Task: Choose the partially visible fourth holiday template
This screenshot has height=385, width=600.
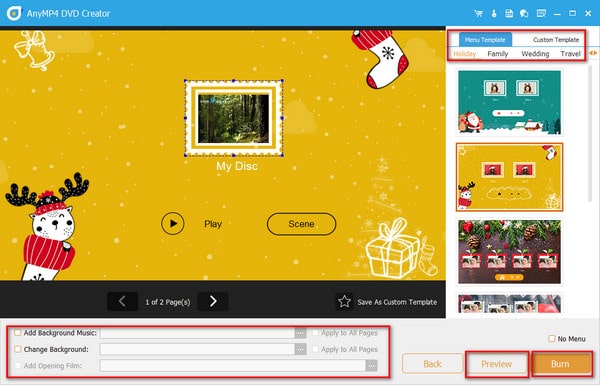Action: [x=509, y=303]
